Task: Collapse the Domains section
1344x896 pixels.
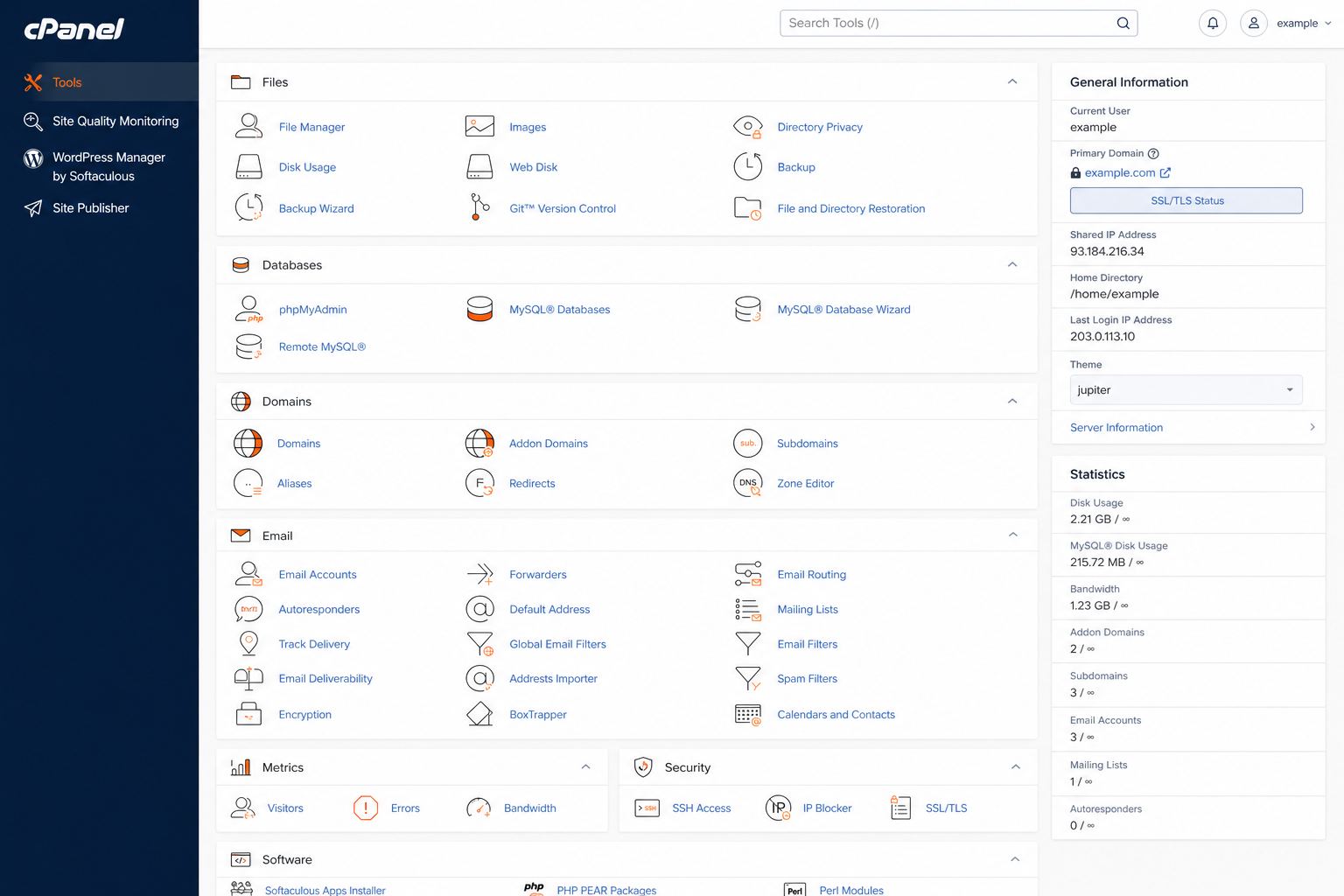Action: (x=1012, y=401)
